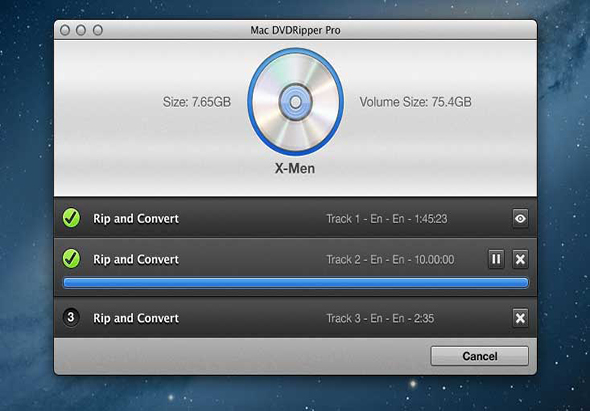Click the Track 1 - En - En - 1:45:23 text

coord(387,219)
